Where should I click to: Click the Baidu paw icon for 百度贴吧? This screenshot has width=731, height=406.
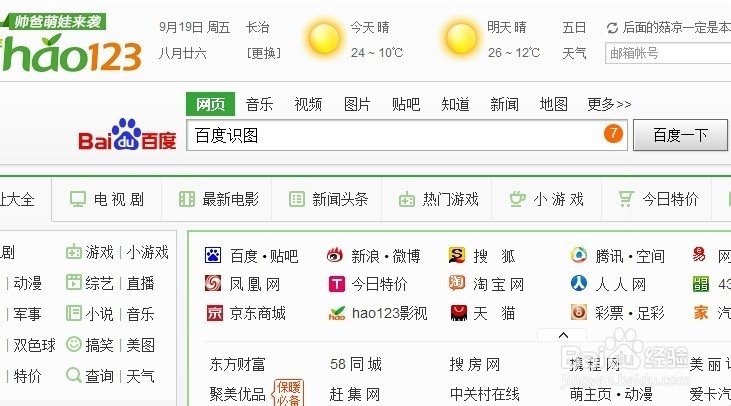click(x=213, y=255)
